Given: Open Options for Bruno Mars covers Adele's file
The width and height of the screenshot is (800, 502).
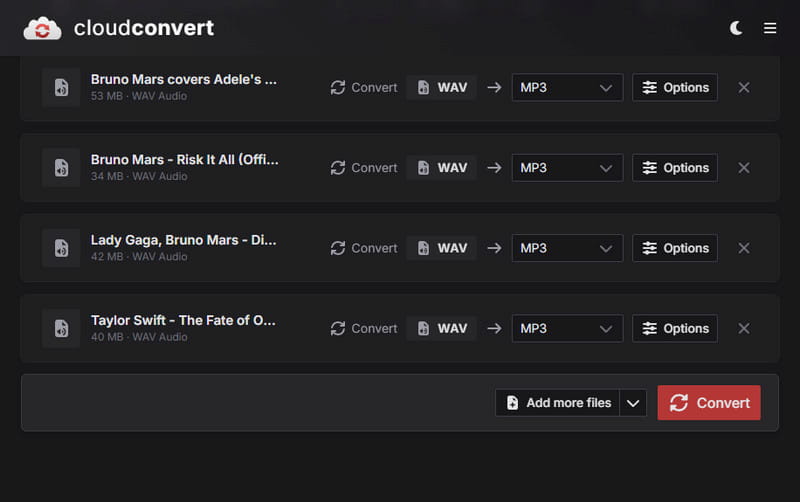Looking at the screenshot, I should (x=675, y=87).
